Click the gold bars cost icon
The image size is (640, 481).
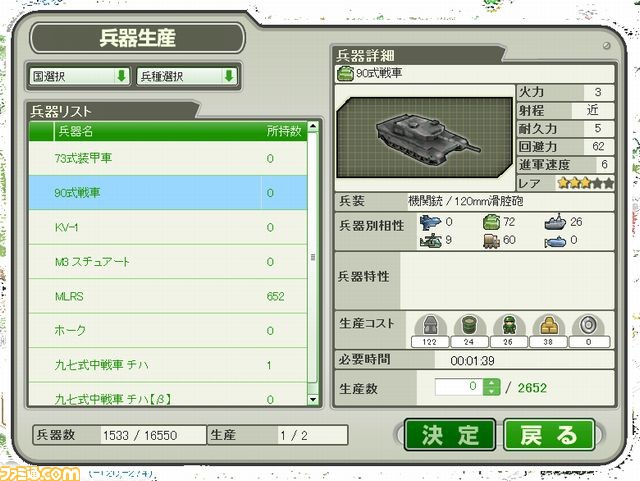[x=549, y=325]
